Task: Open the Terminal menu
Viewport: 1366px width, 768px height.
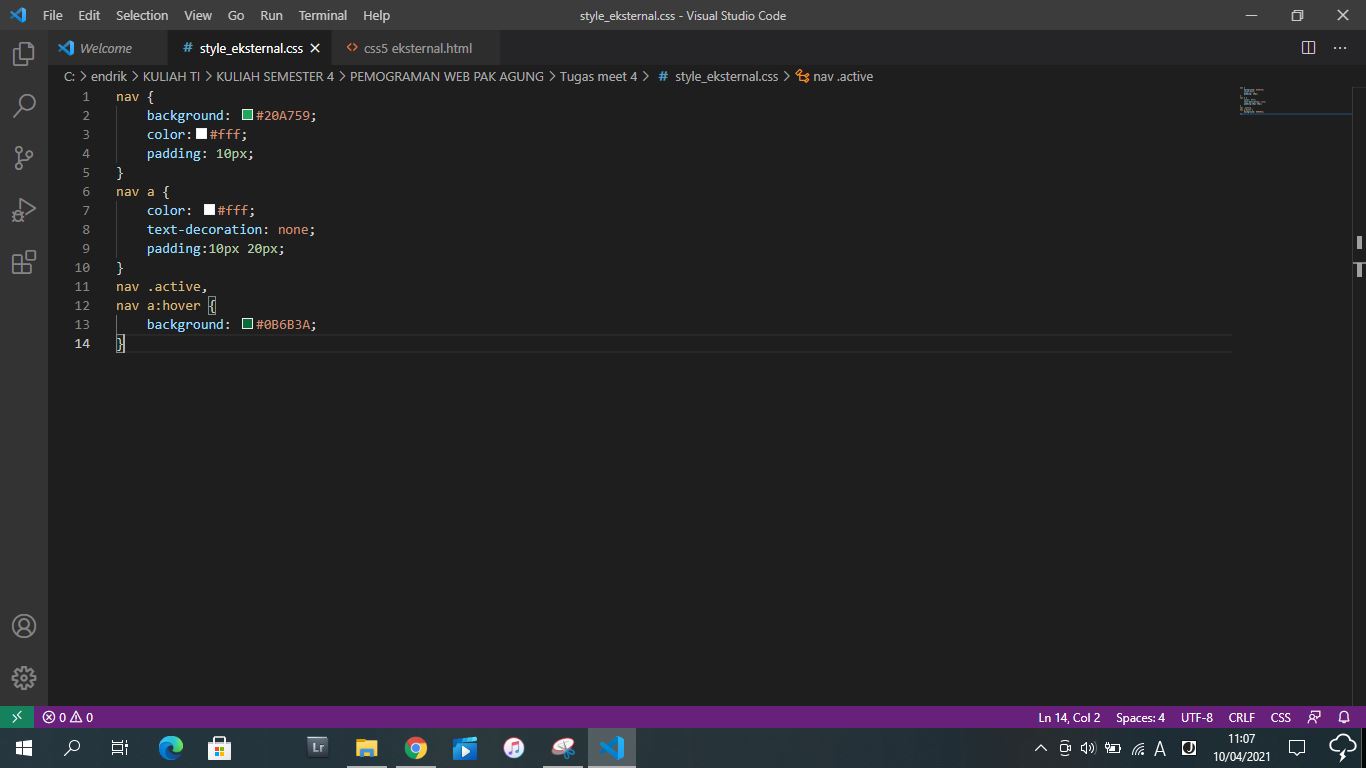Action: [322, 15]
